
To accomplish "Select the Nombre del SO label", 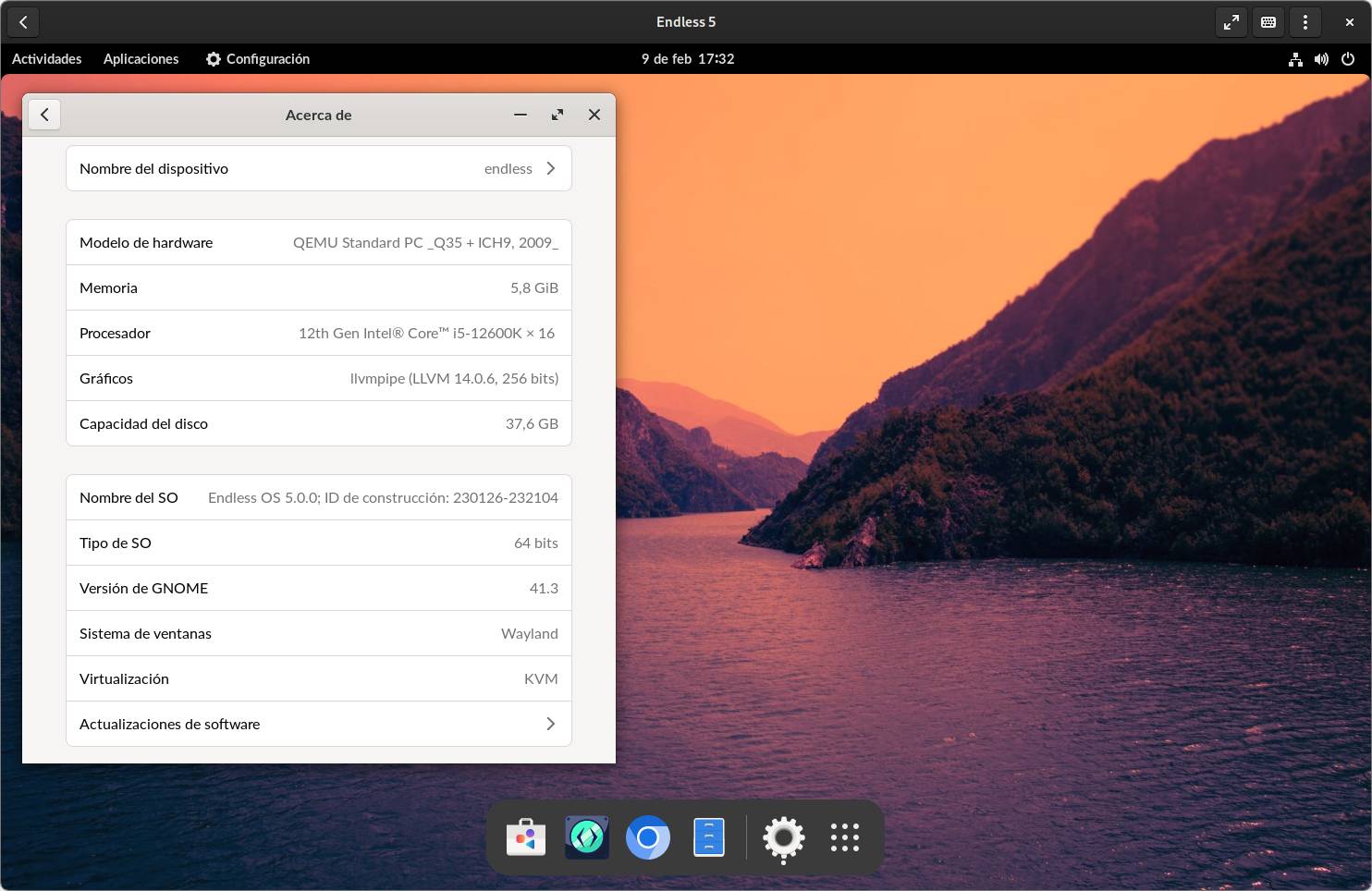I will click(x=129, y=497).
